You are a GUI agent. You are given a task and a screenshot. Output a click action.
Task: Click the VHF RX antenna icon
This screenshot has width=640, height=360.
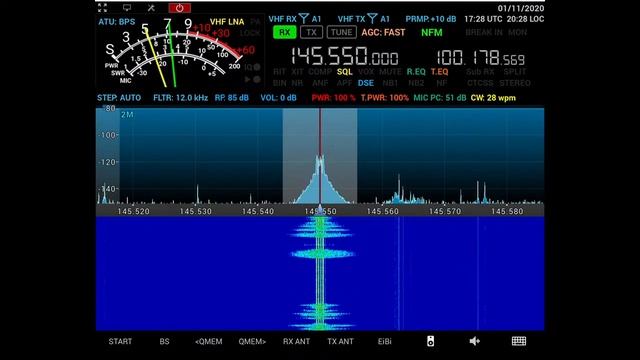tap(304, 19)
